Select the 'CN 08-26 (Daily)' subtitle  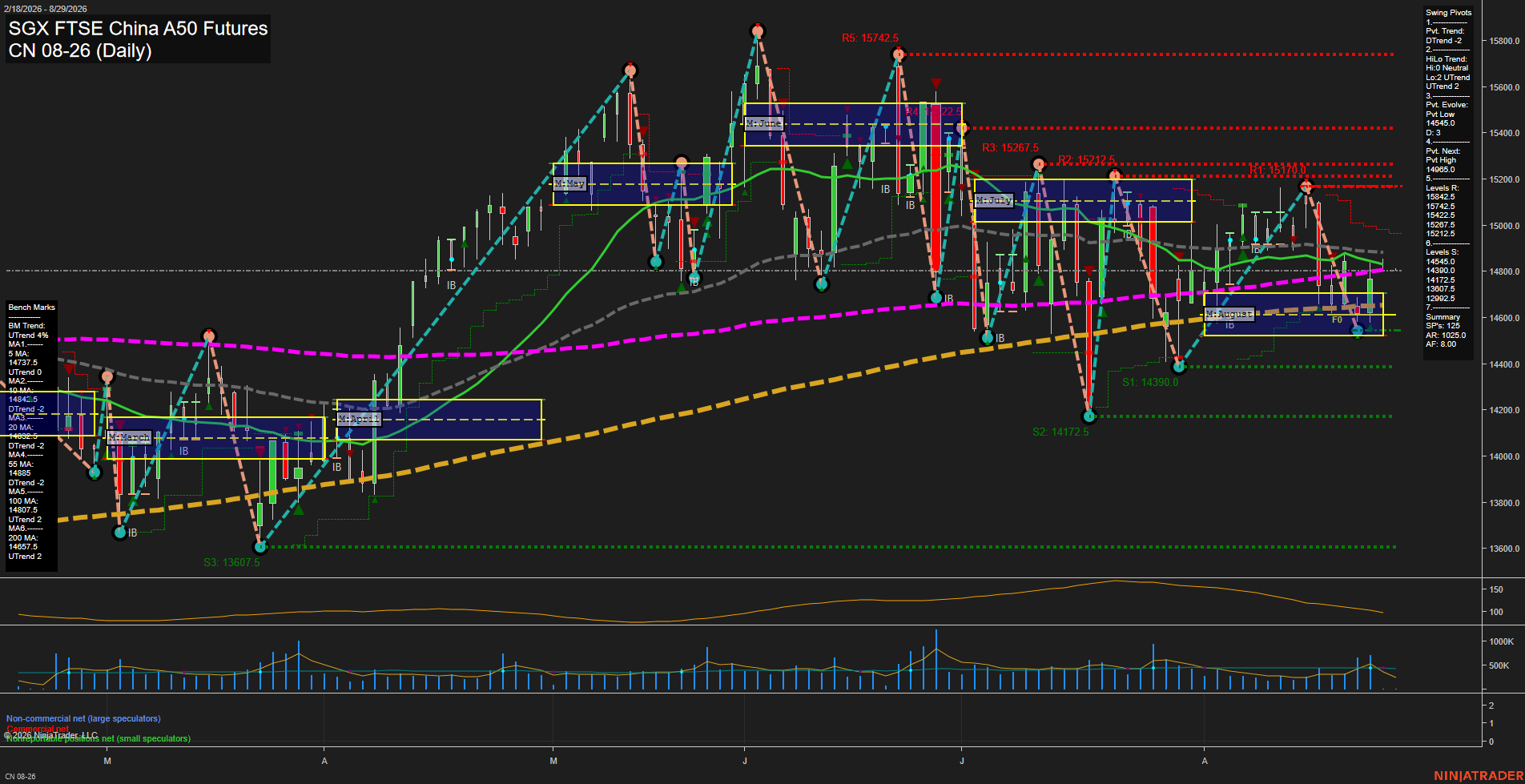tap(80, 50)
